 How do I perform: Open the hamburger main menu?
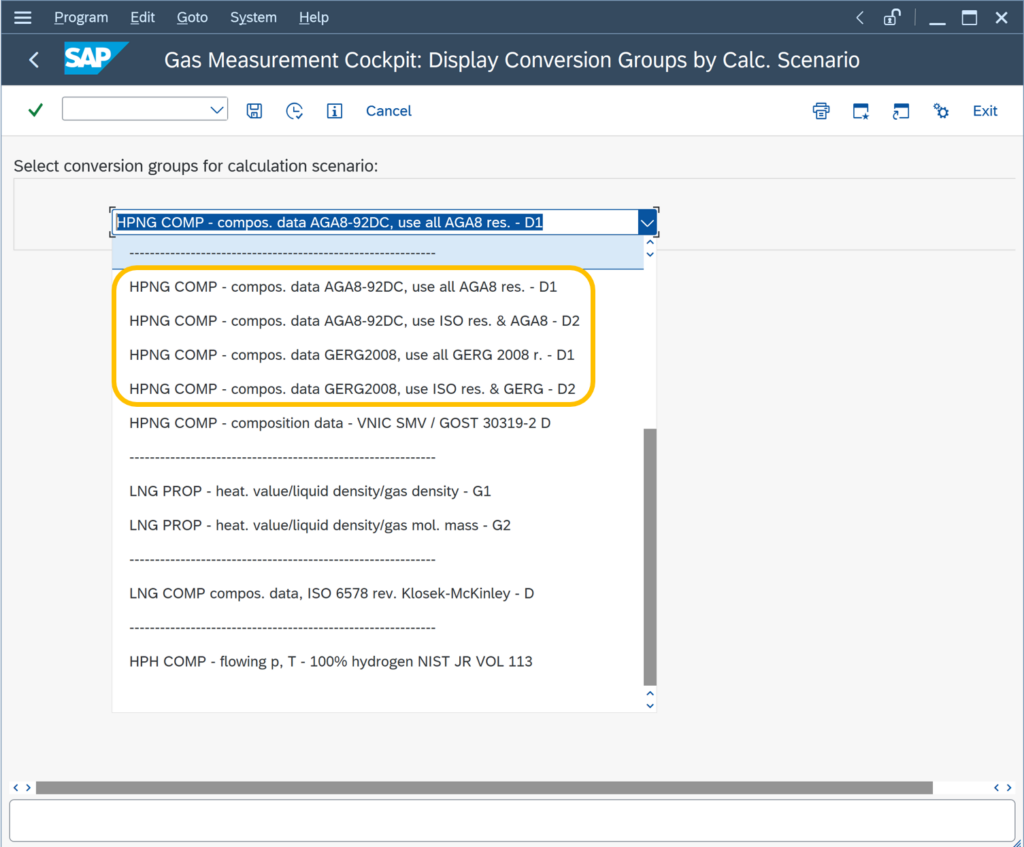pyautogui.click(x=23, y=18)
